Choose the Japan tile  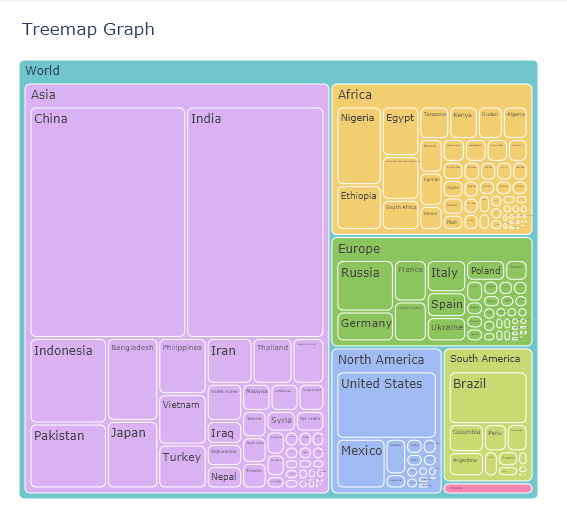(x=133, y=455)
